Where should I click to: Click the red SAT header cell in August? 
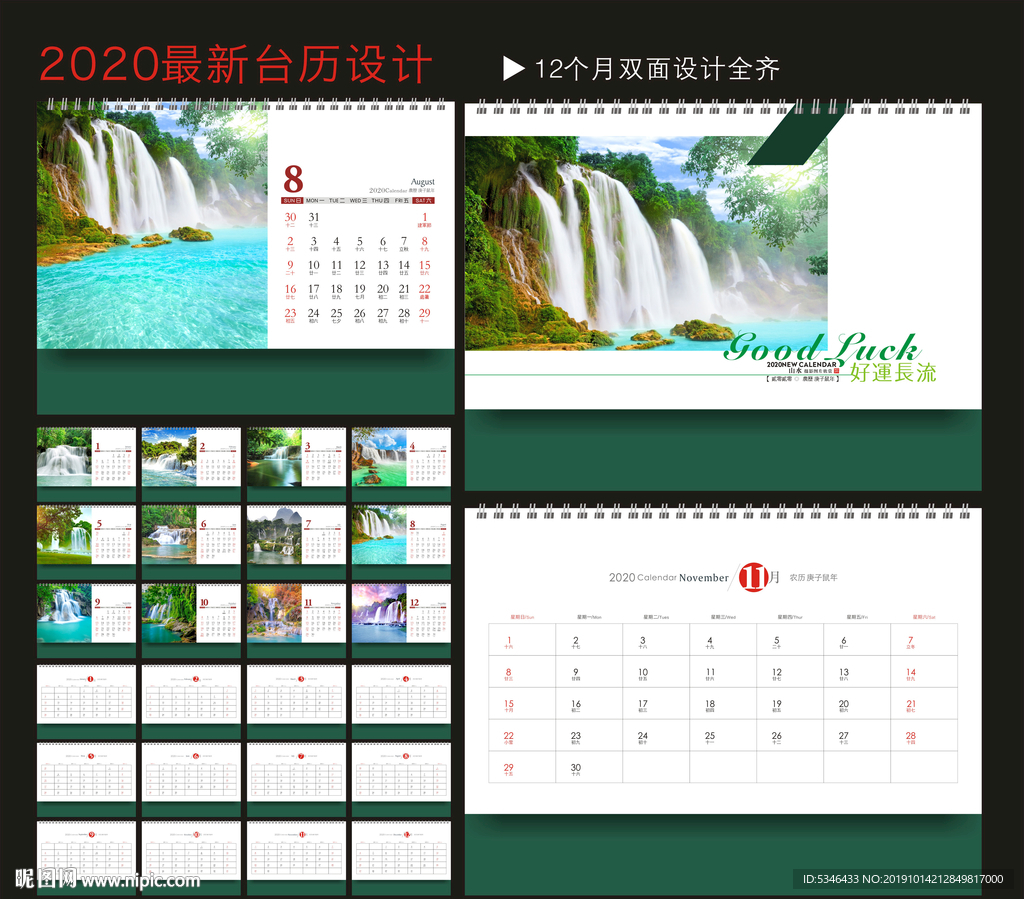point(423,201)
